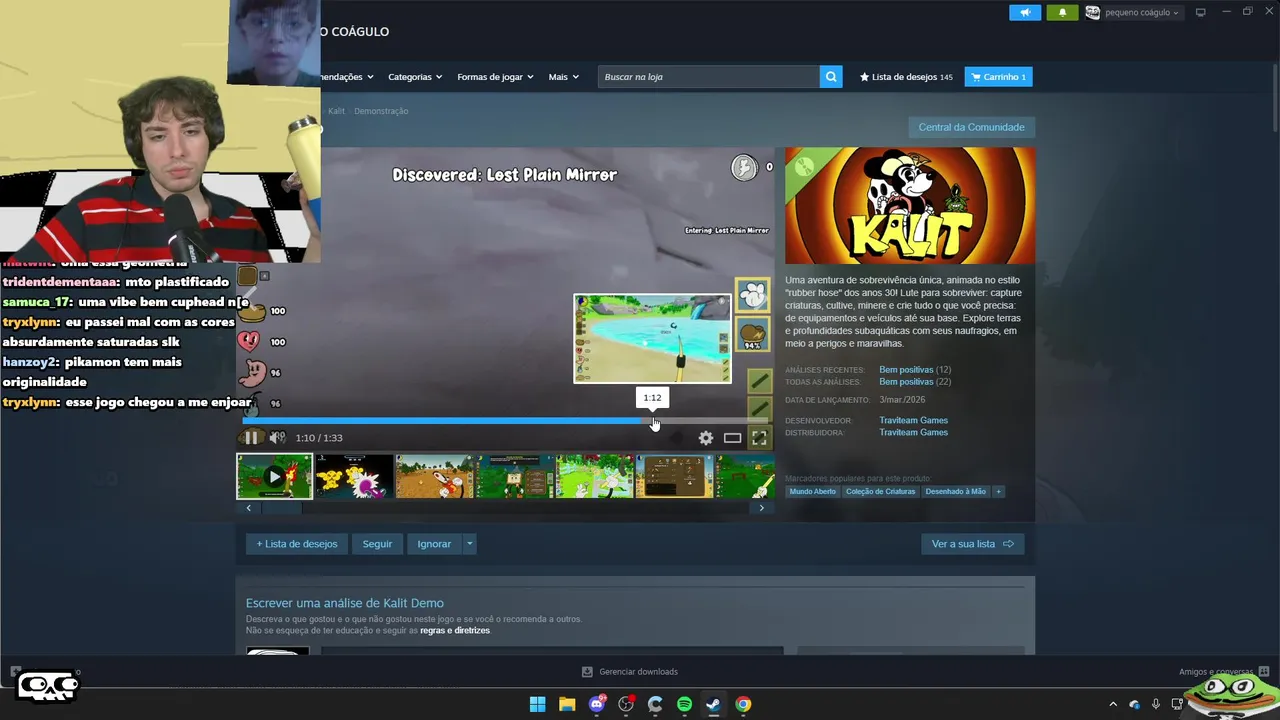Viewport: 1280px width, 720px height.
Task: Open Discord from taskbar
Action: tap(597, 704)
